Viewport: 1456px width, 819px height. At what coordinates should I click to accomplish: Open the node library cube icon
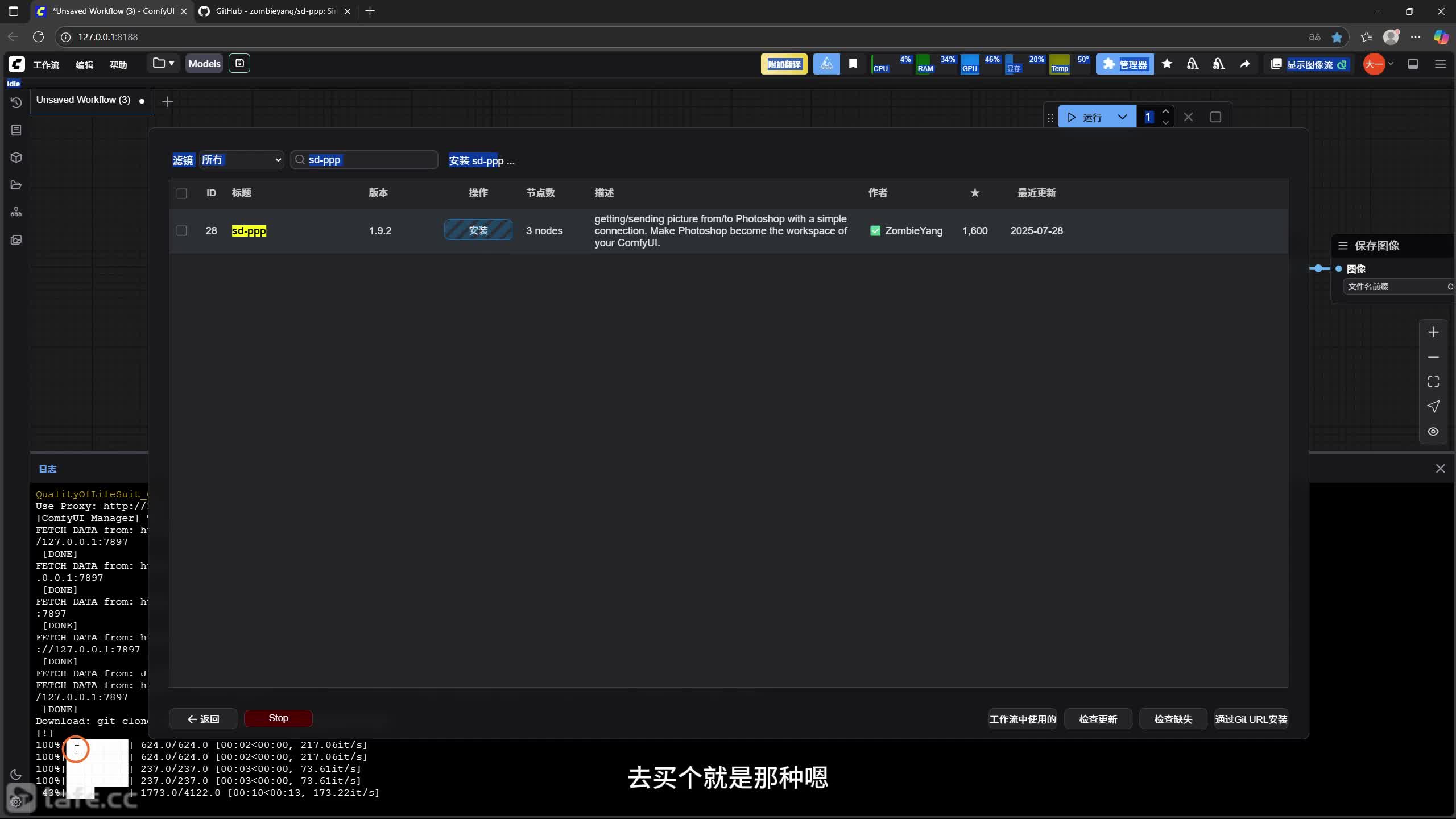click(x=16, y=158)
